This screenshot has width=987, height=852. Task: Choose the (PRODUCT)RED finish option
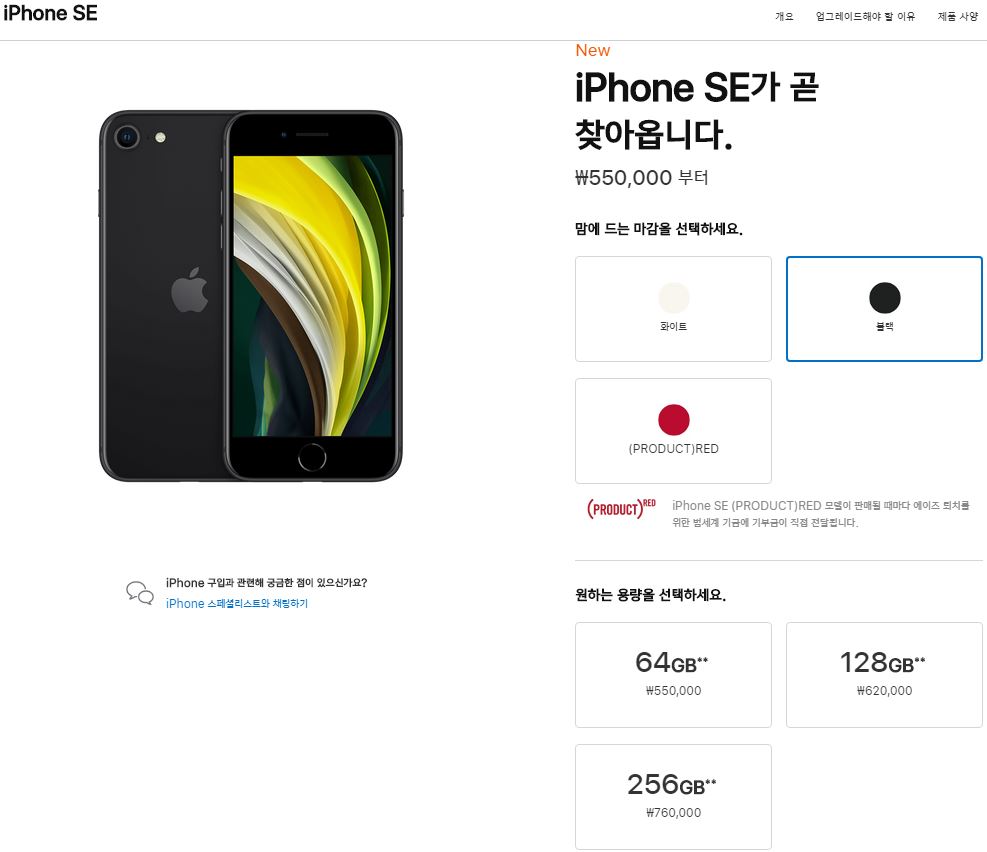[674, 431]
